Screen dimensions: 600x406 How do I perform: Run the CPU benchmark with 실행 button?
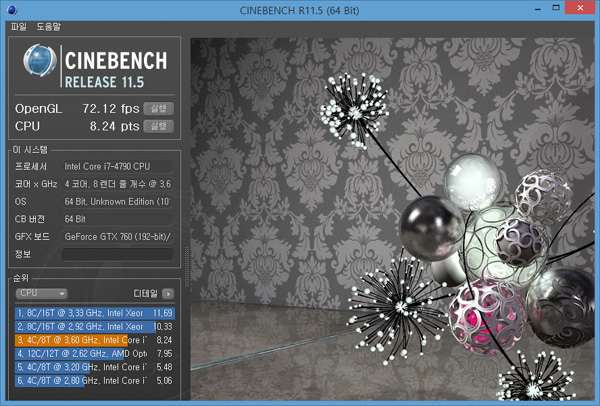158,126
